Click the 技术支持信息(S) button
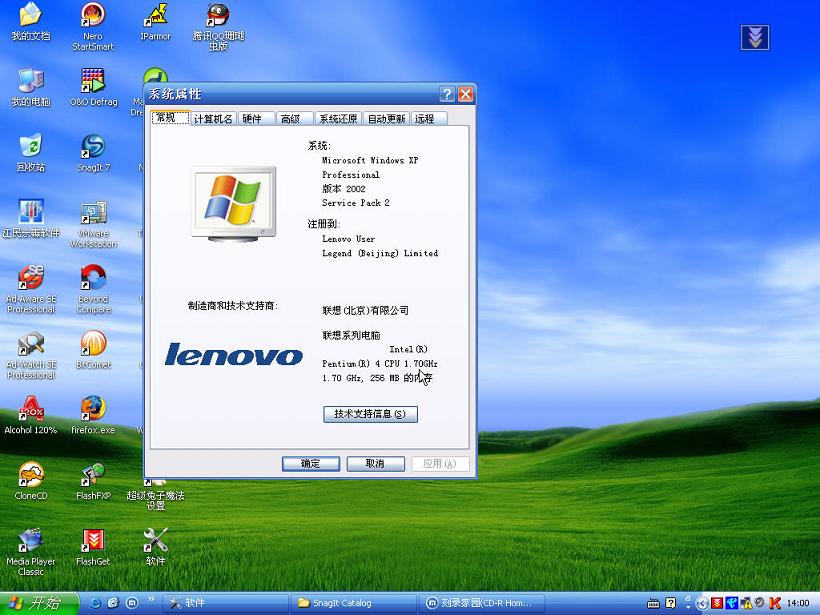Screen dimensions: 820x615 point(370,414)
